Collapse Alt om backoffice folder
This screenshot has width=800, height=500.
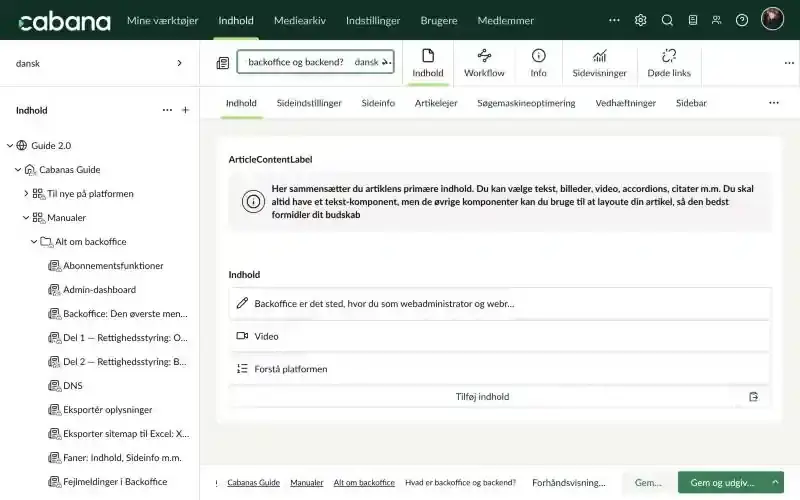34,241
